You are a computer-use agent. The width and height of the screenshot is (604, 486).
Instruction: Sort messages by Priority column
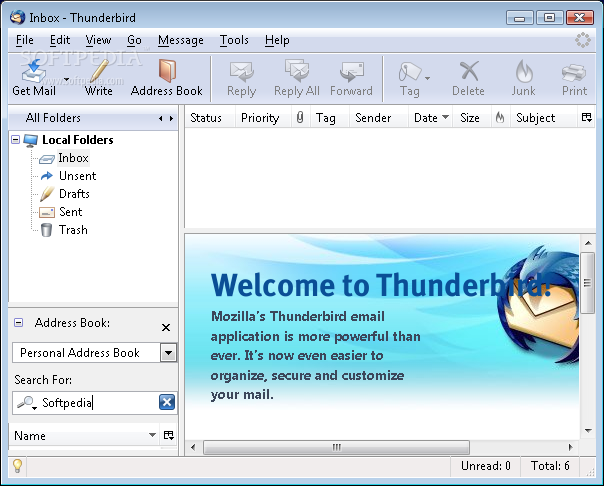(x=263, y=118)
